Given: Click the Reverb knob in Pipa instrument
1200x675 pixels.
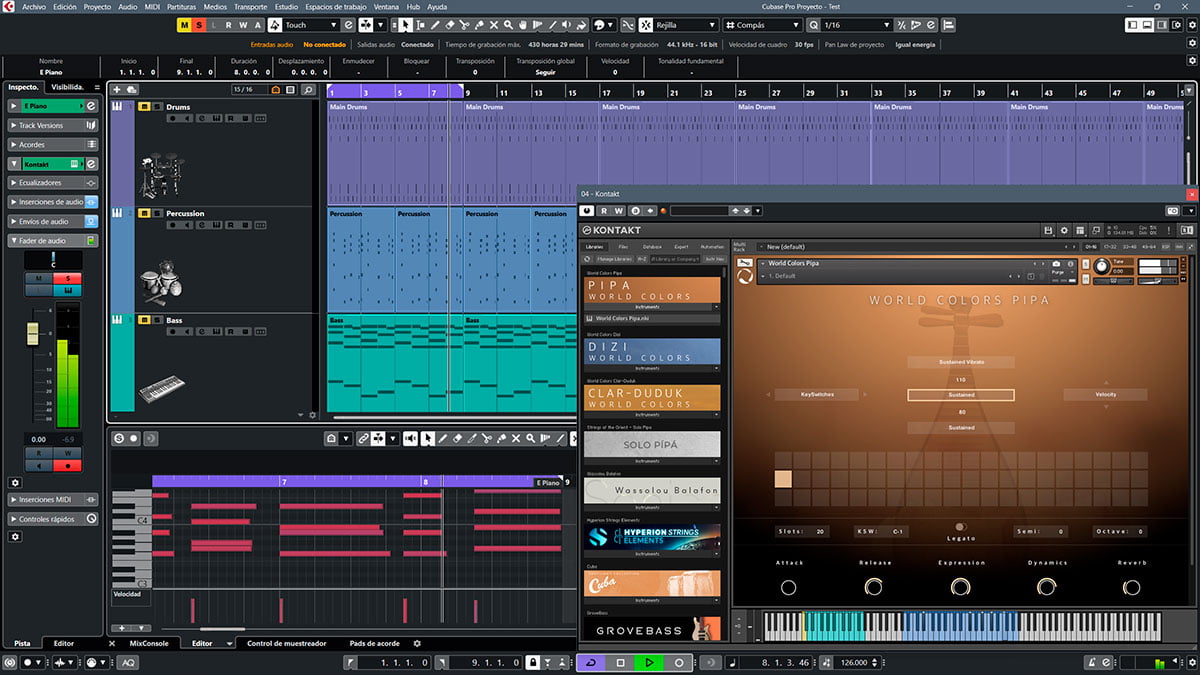Looking at the screenshot, I should pyautogui.click(x=1133, y=587).
